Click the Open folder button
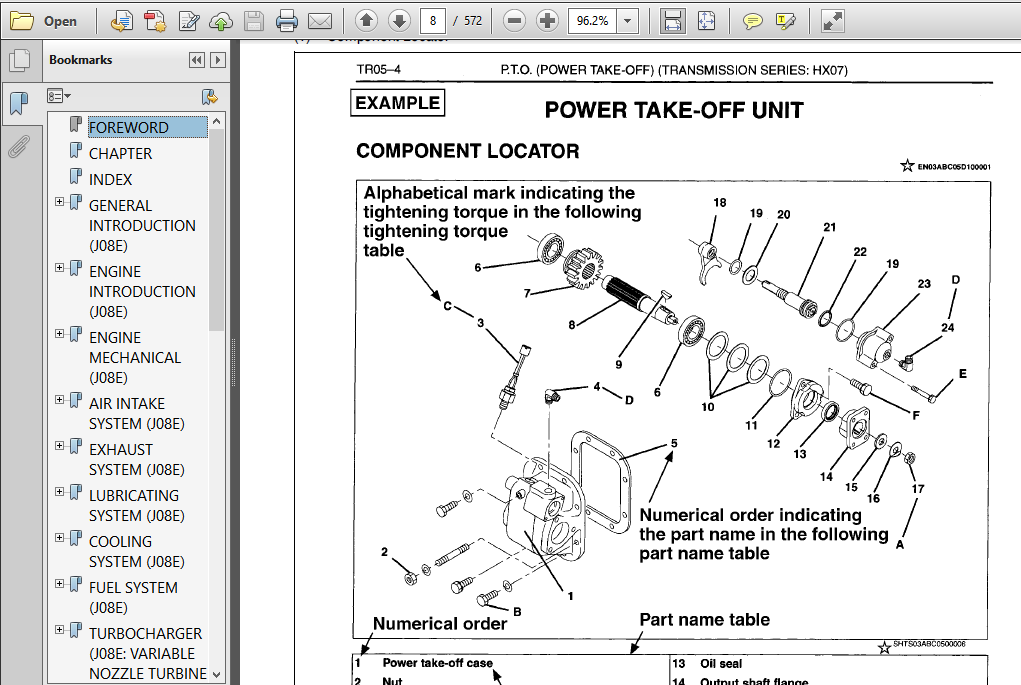This screenshot has height=685, width=1021. coord(44,21)
